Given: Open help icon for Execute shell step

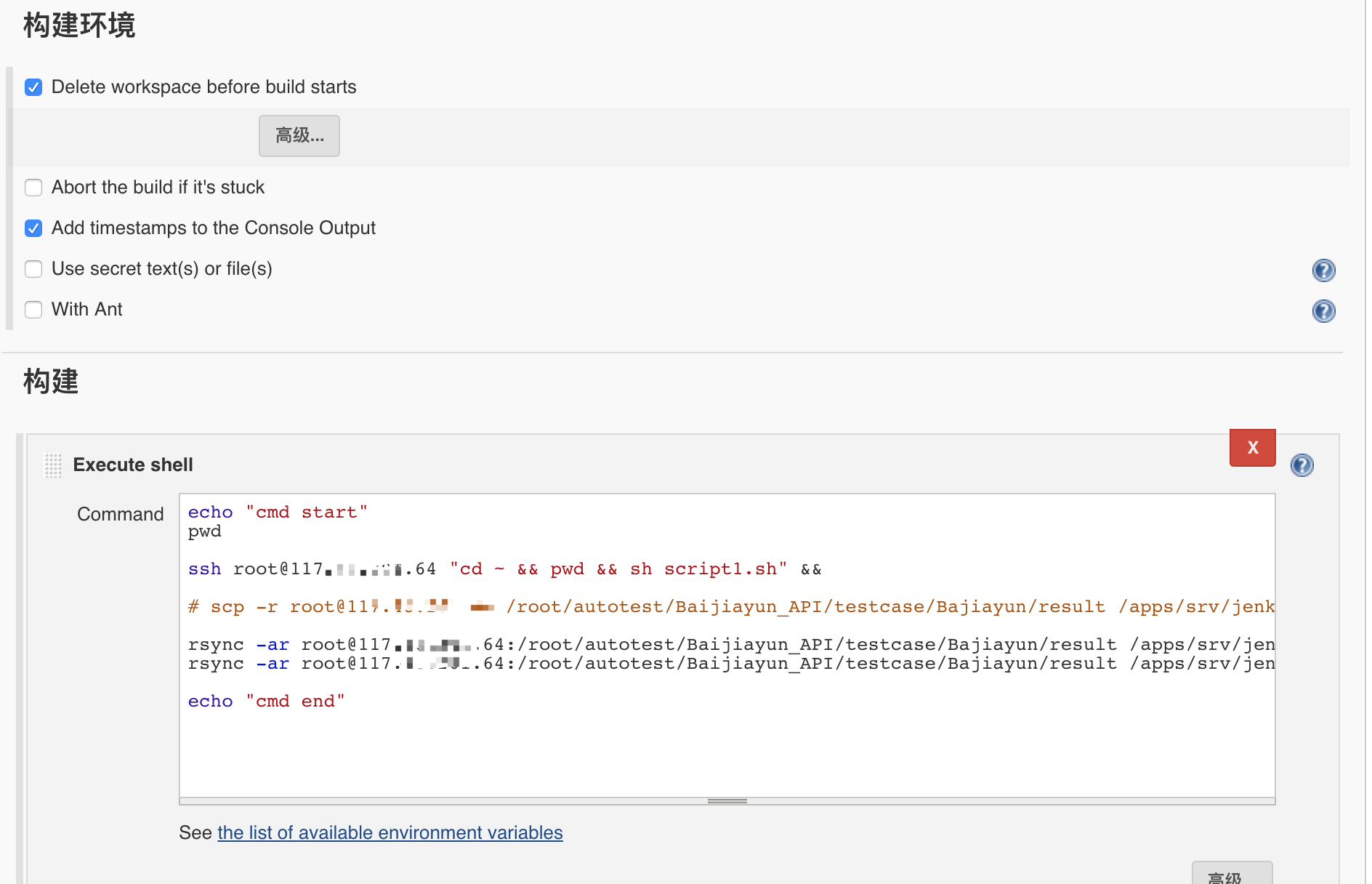Looking at the screenshot, I should click(x=1302, y=465).
